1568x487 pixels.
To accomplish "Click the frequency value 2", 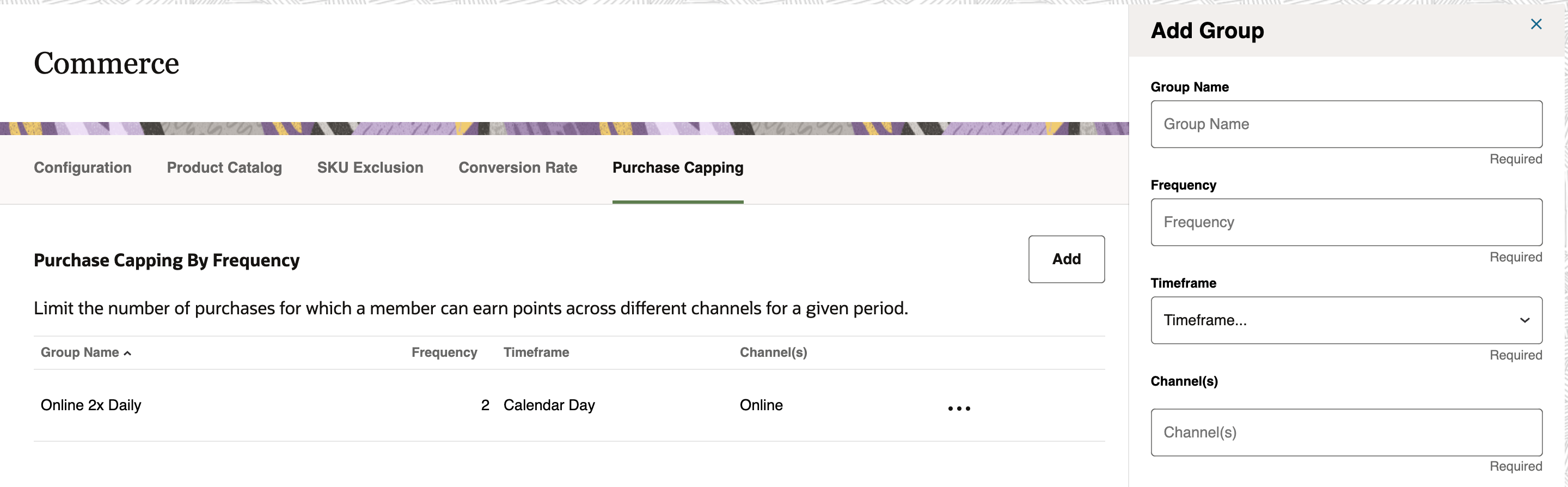I will point(485,405).
